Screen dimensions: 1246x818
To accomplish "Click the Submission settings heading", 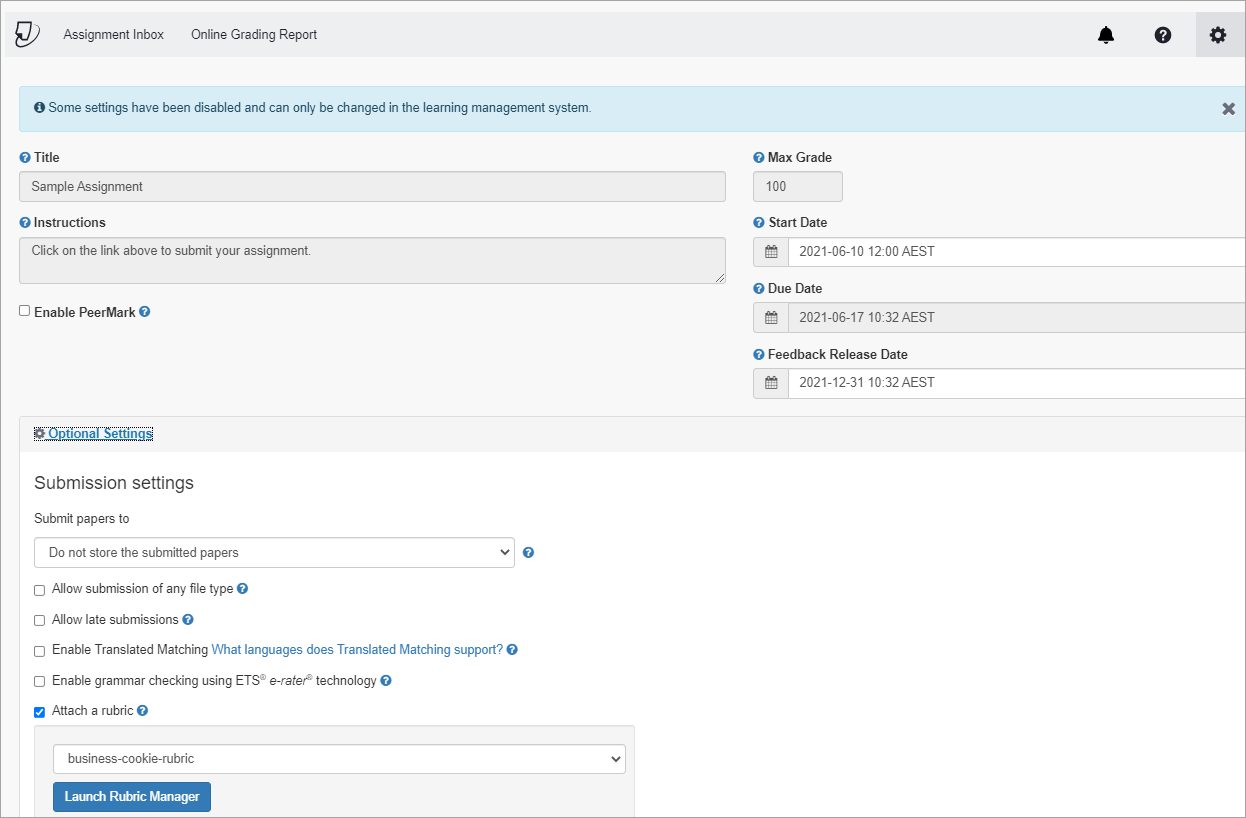I will click(114, 483).
